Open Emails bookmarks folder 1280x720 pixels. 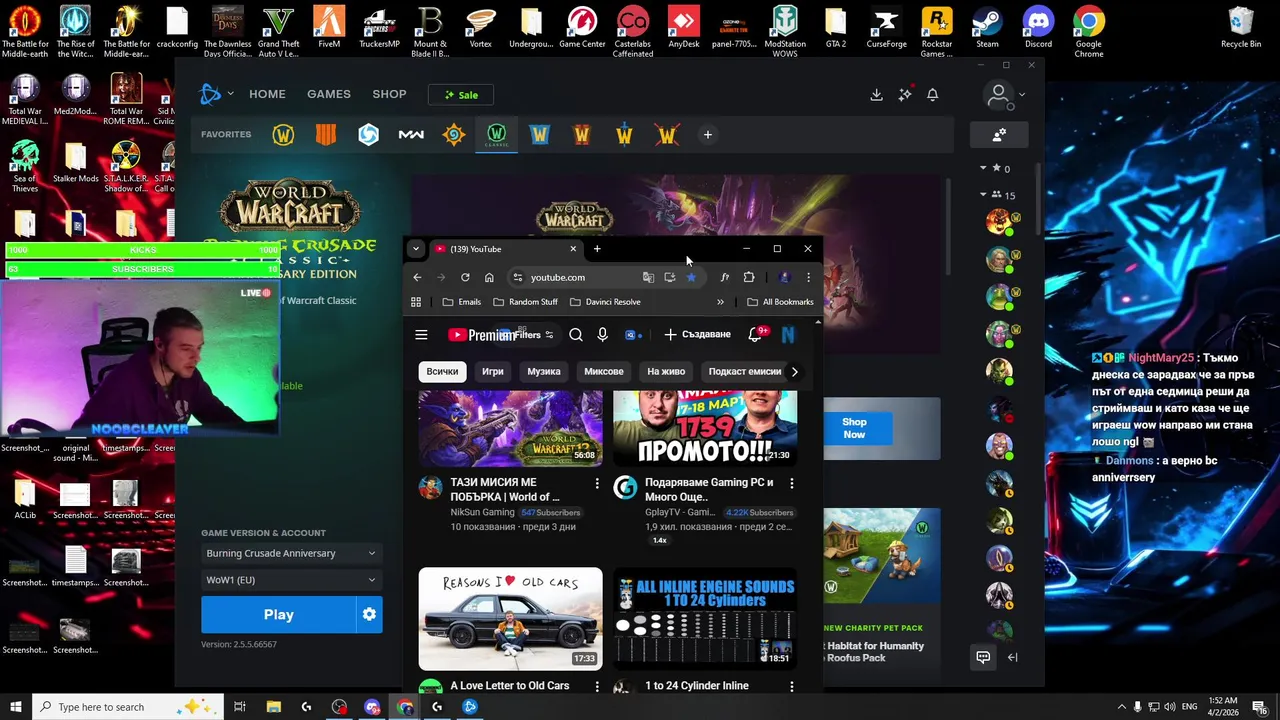click(x=461, y=302)
